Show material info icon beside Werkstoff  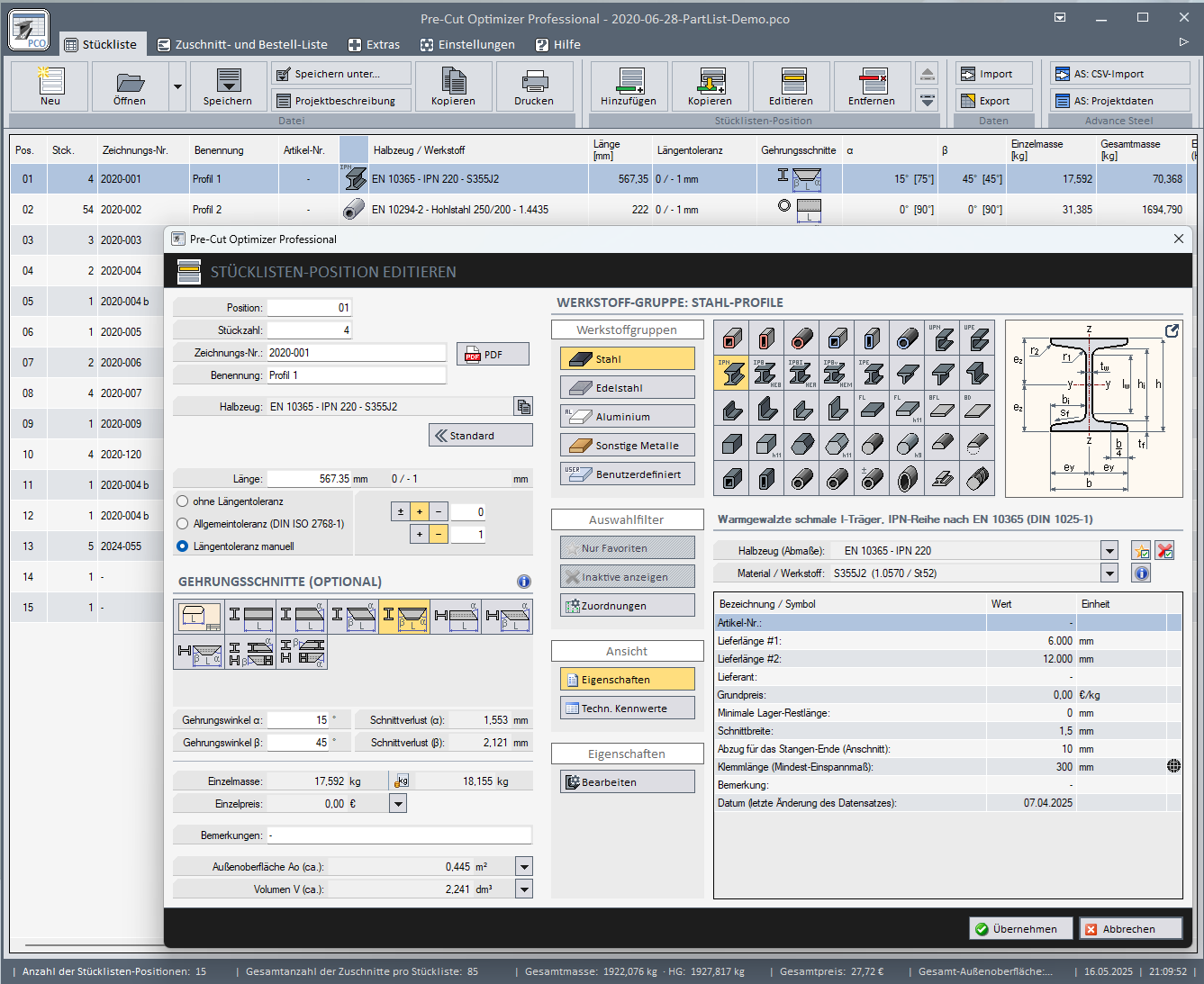(x=1141, y=573)
